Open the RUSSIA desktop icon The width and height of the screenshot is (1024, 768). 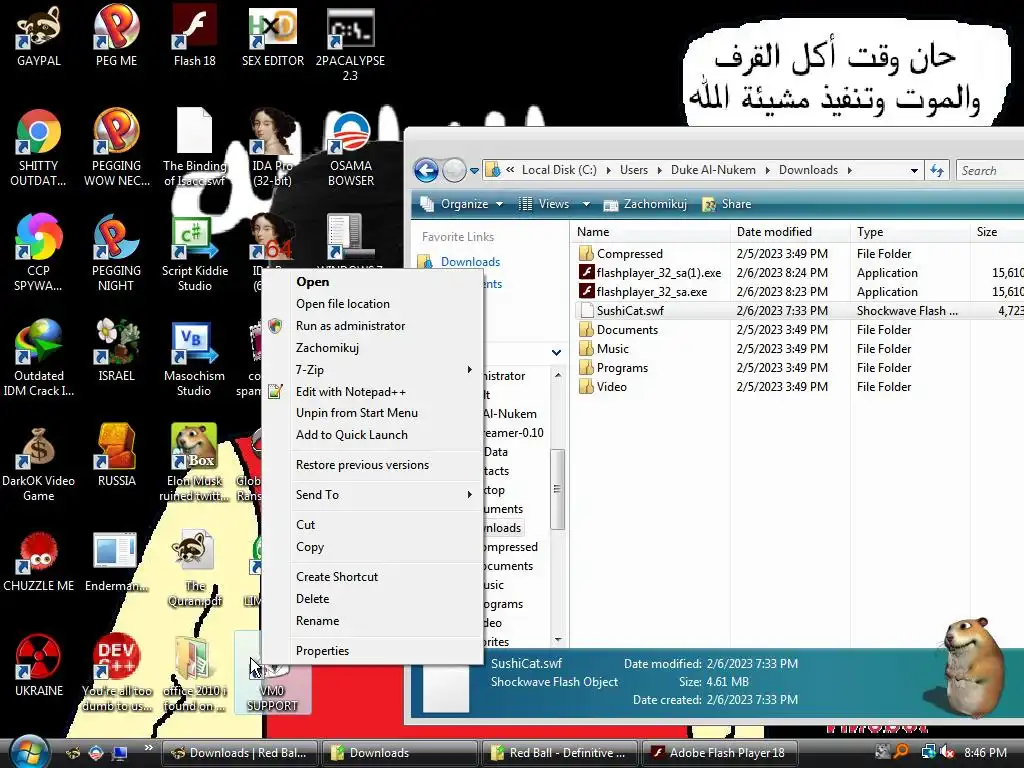click(116, 456)
